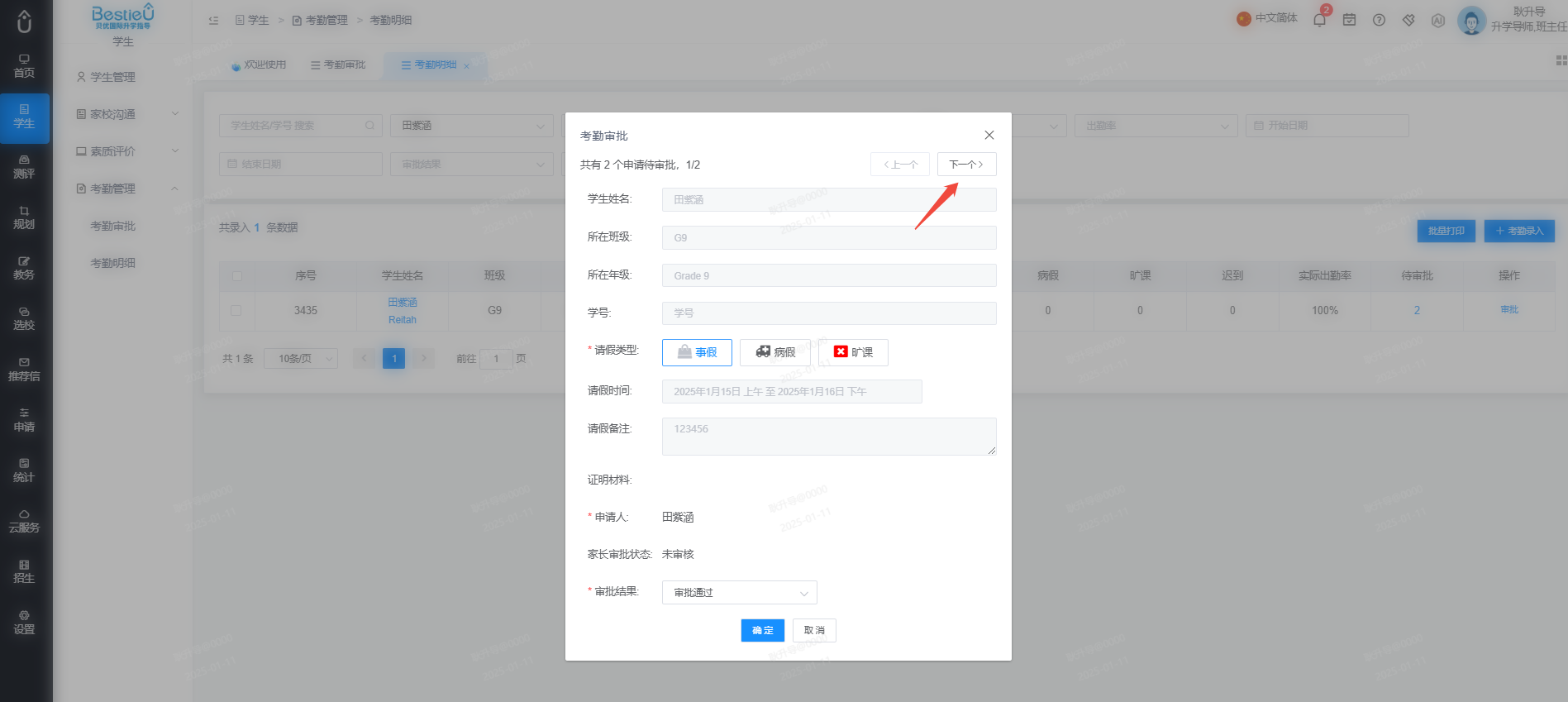The image size is (1568, 702).
Task: Open 设置 in the left sidebar
Action: coord(24,622)
